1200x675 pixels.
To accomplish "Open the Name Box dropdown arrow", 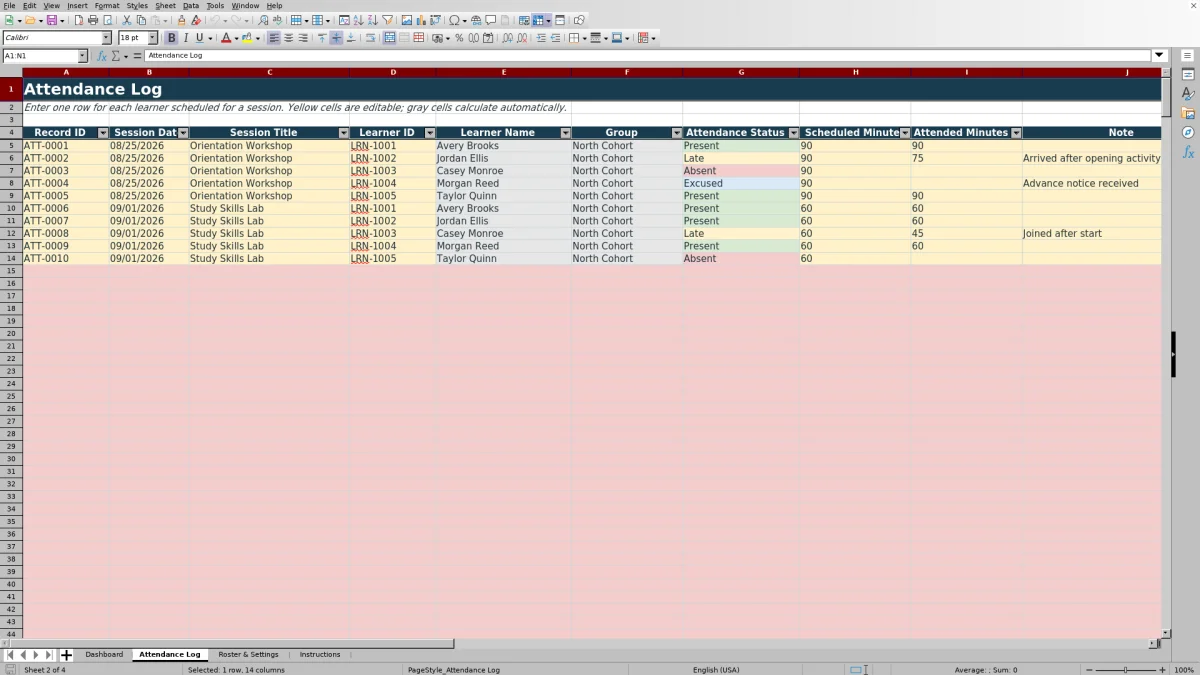I will pos(82,56).
